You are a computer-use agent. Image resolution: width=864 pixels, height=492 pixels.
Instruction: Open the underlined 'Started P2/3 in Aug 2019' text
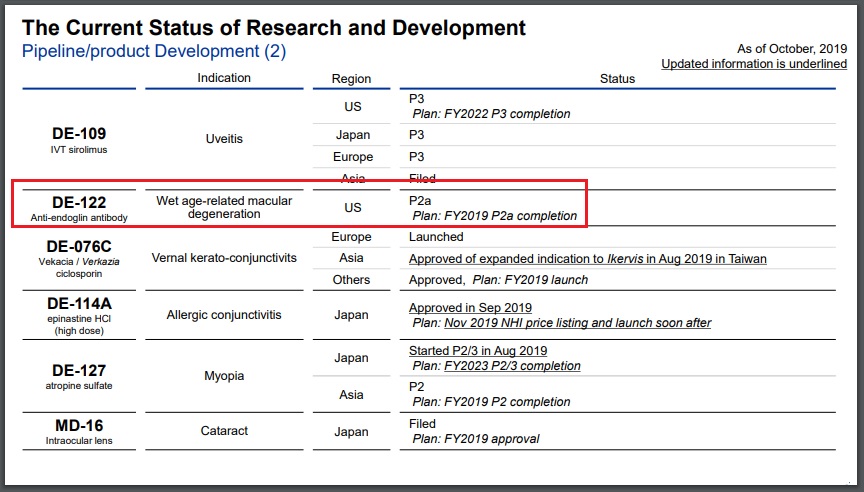pos(478,351)
